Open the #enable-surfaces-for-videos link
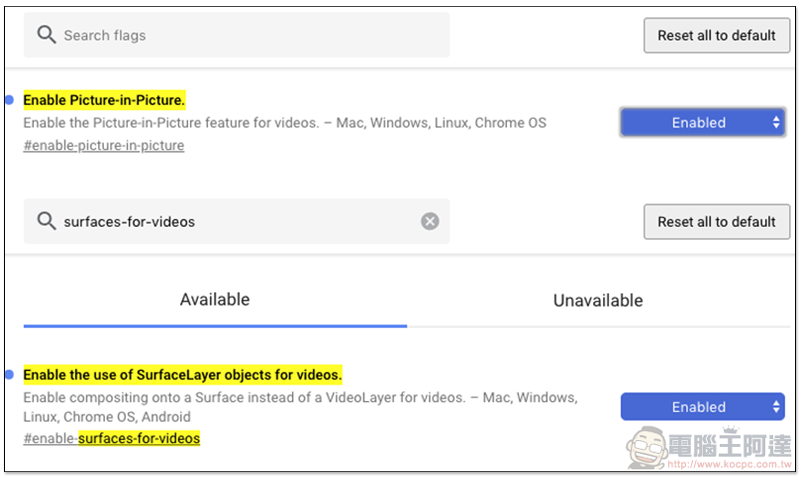Image resolution: width=800 pixels, height=479 pixels. [112, 438]
